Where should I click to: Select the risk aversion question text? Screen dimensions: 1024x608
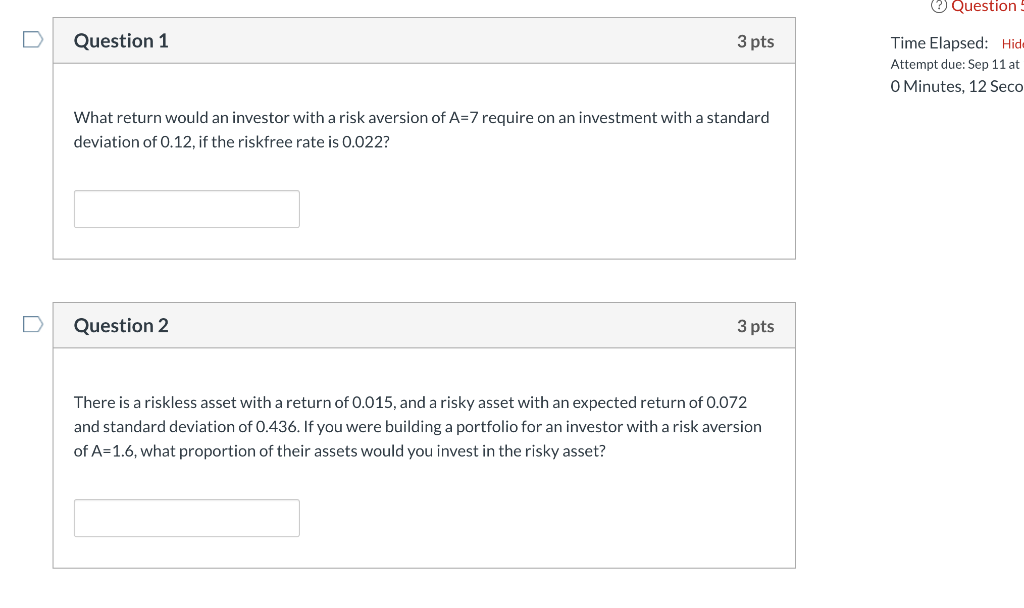420,129
